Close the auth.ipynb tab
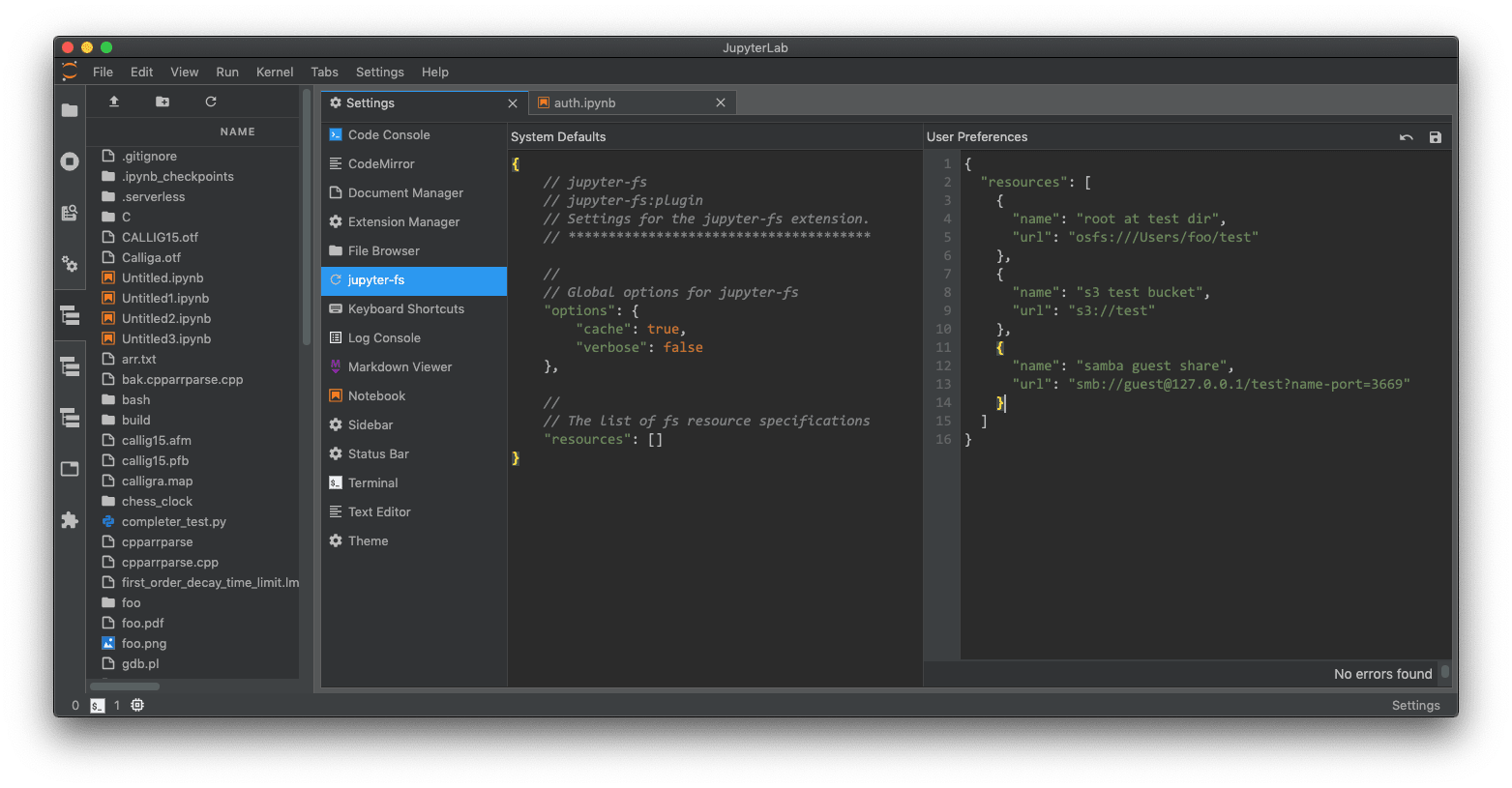This screenshot has height=788, width=1512. point(721,102)
